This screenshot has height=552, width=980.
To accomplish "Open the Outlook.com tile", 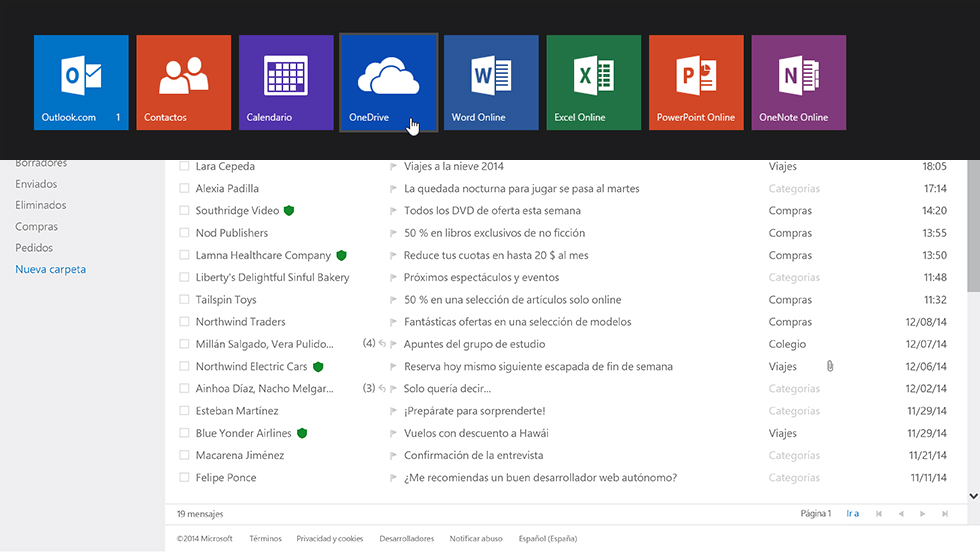I will pos(81,83).
